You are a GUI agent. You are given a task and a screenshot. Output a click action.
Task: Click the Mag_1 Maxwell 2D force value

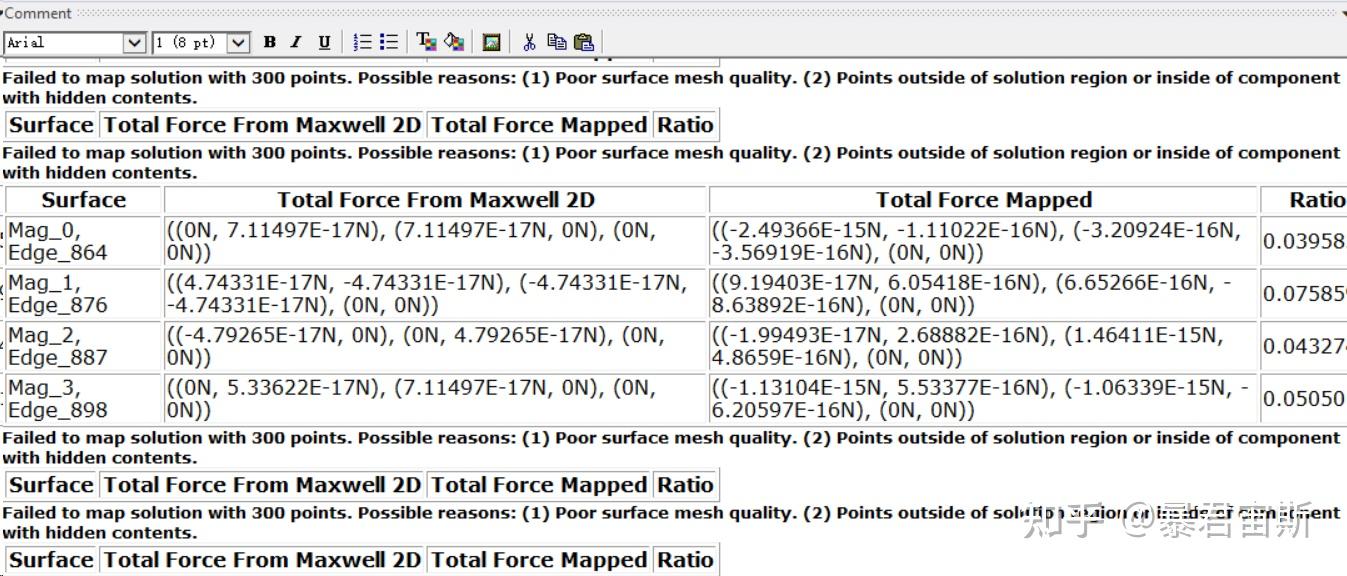pyautogui.click(x=436, y=294)
